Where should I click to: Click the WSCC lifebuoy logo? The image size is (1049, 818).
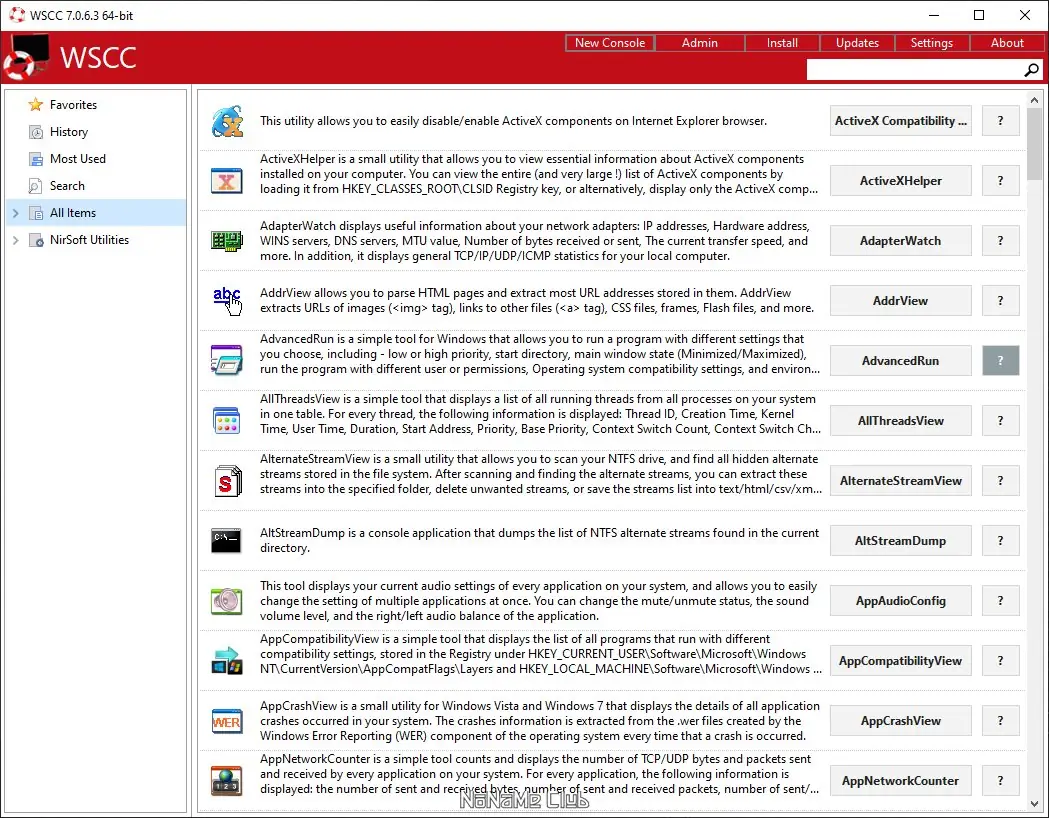[27, 57]
